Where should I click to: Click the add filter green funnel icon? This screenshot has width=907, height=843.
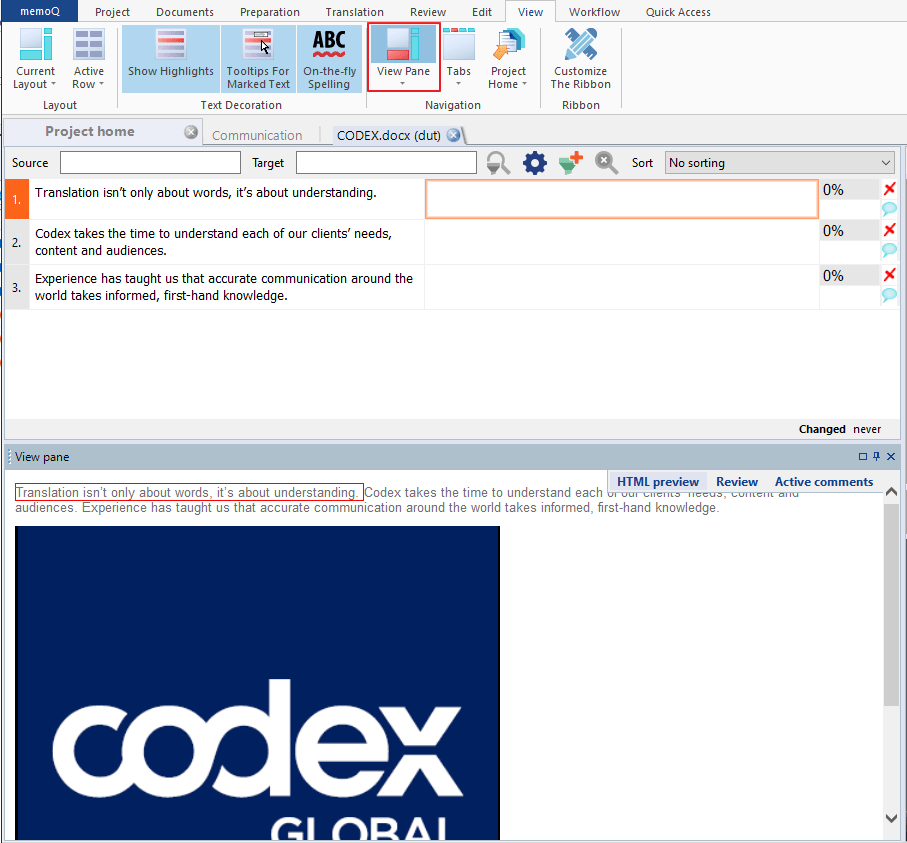point(570,162)
